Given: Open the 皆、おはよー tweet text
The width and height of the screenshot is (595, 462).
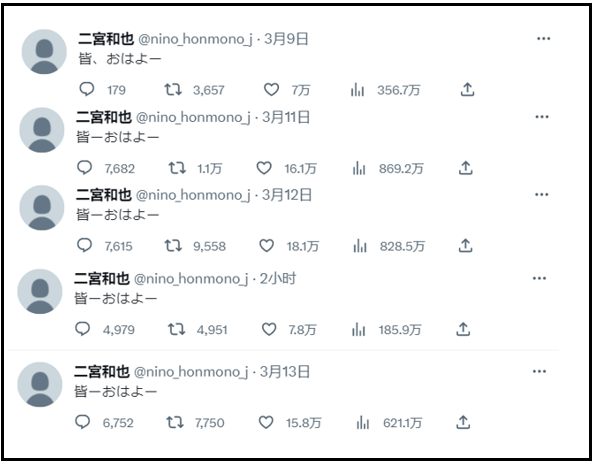Looking at the screenshot, I should (120, 59).
